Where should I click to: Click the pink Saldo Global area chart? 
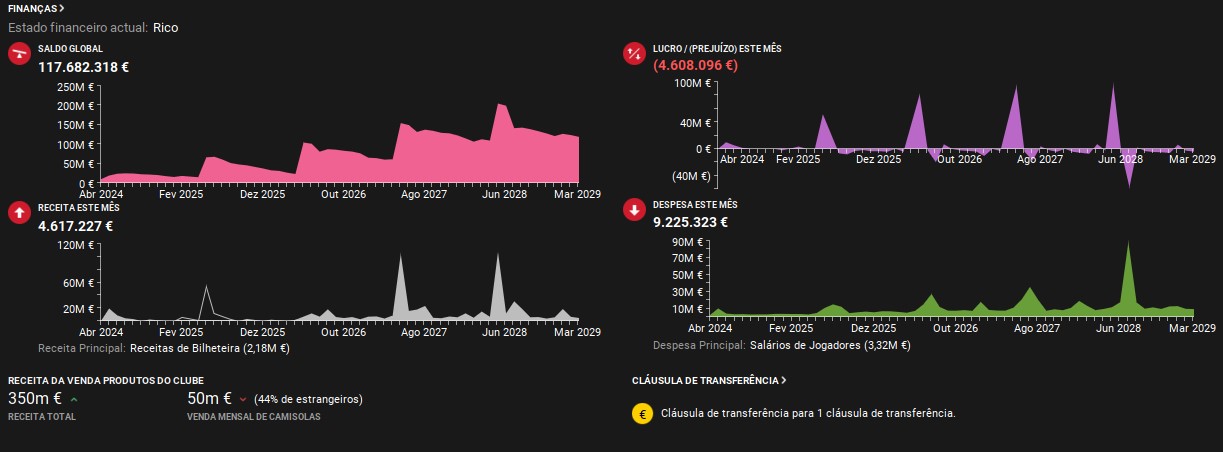click(x=340, y=145)
